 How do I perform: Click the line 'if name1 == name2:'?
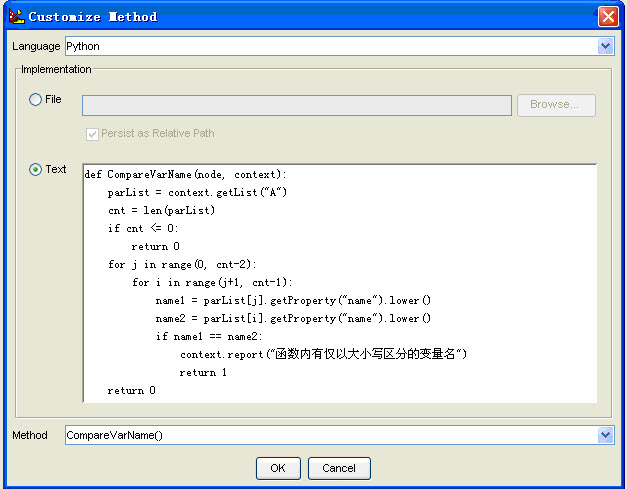pyautogui.click(x=209, y=336)
